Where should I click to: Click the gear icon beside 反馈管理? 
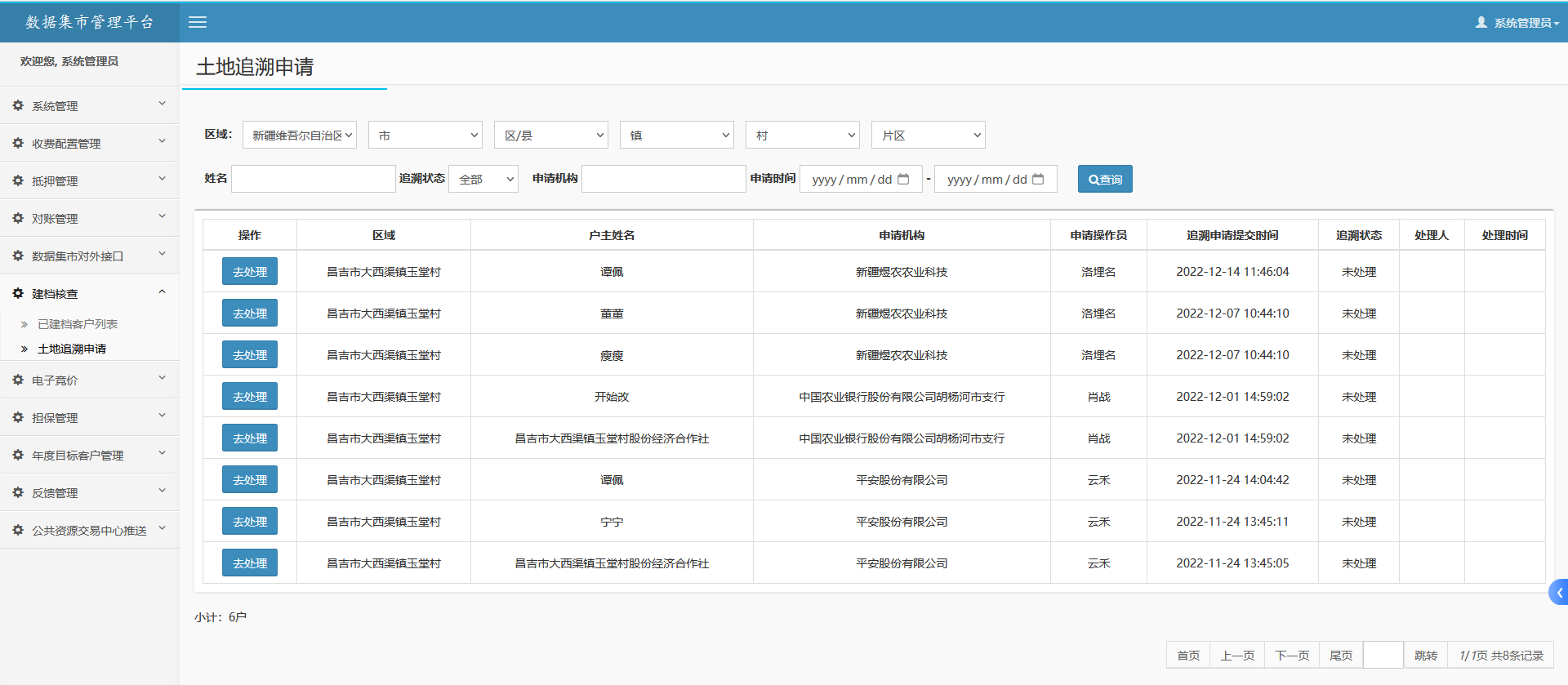click(18, 492)
